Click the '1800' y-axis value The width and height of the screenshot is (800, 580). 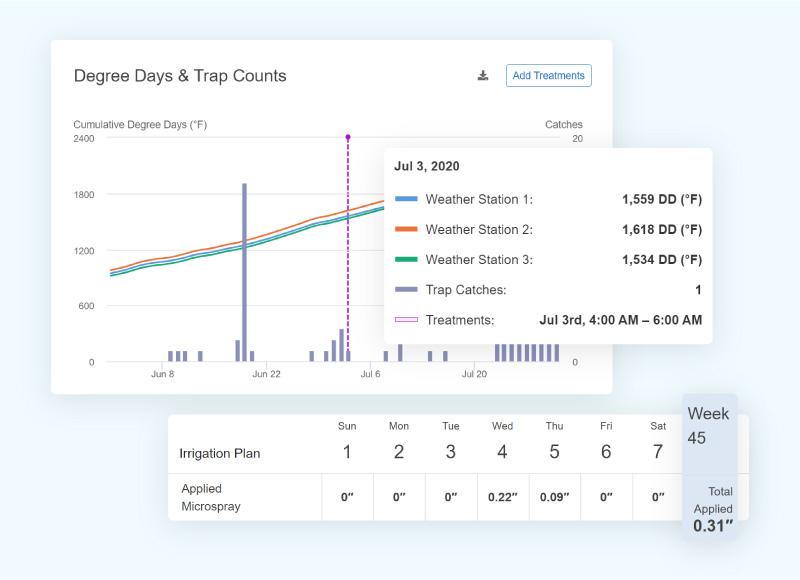[84, 194]
